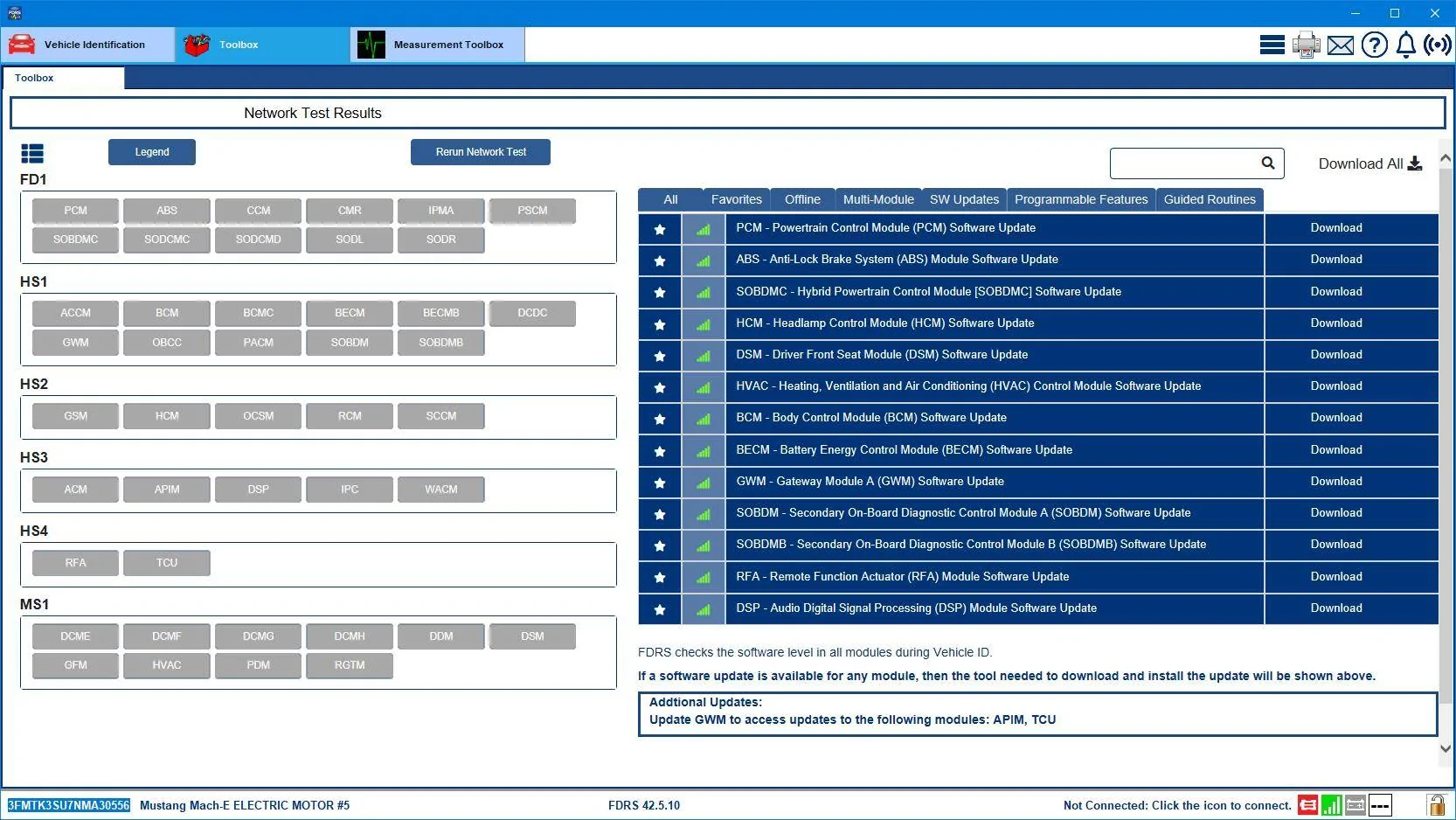Select the TCU module button in HS4
This screenshot has height=820, width=1456.
(x=167, y=563)
